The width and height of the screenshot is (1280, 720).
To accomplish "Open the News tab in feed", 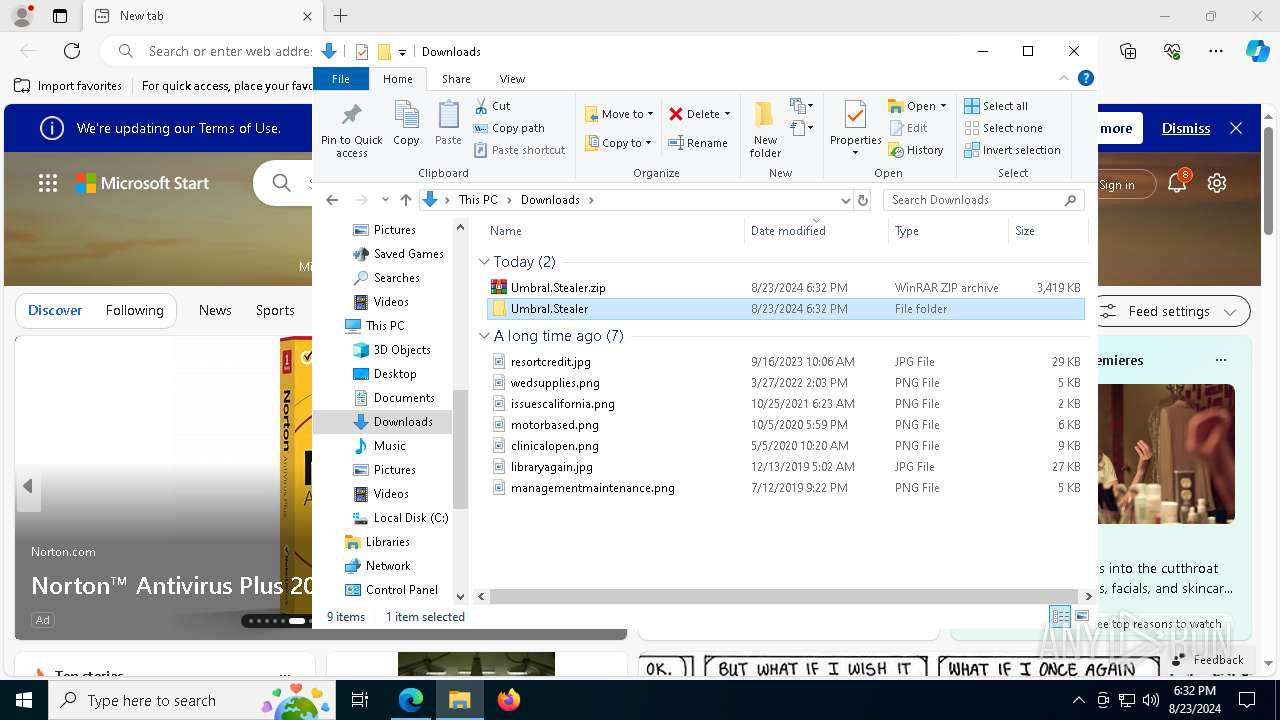I will pyautogui.click(x=215, y=310).
